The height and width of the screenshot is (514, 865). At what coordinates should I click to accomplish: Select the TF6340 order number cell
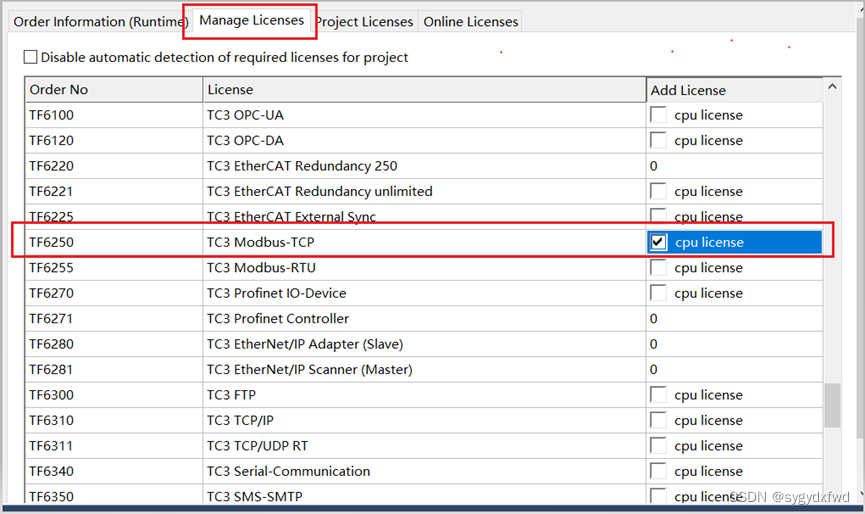point(114,470)
